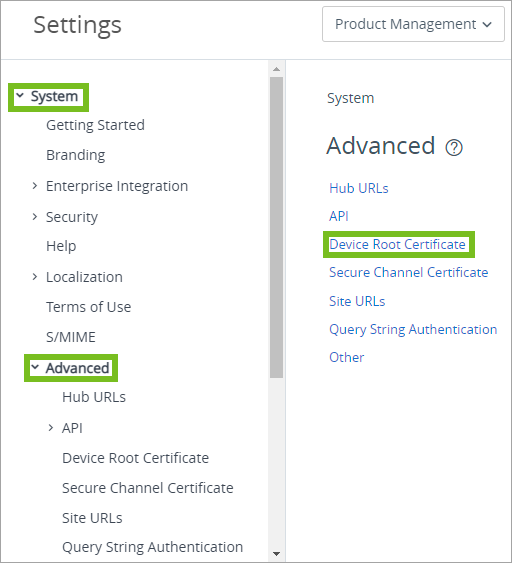512x563 pixels.
Task: Expand the Localization sidebar section
Action: point(34,276)
